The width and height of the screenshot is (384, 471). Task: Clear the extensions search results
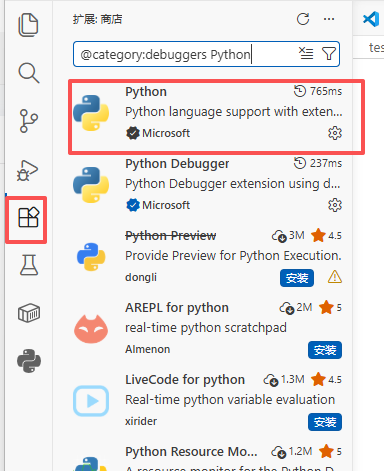(x=306, y=53)
